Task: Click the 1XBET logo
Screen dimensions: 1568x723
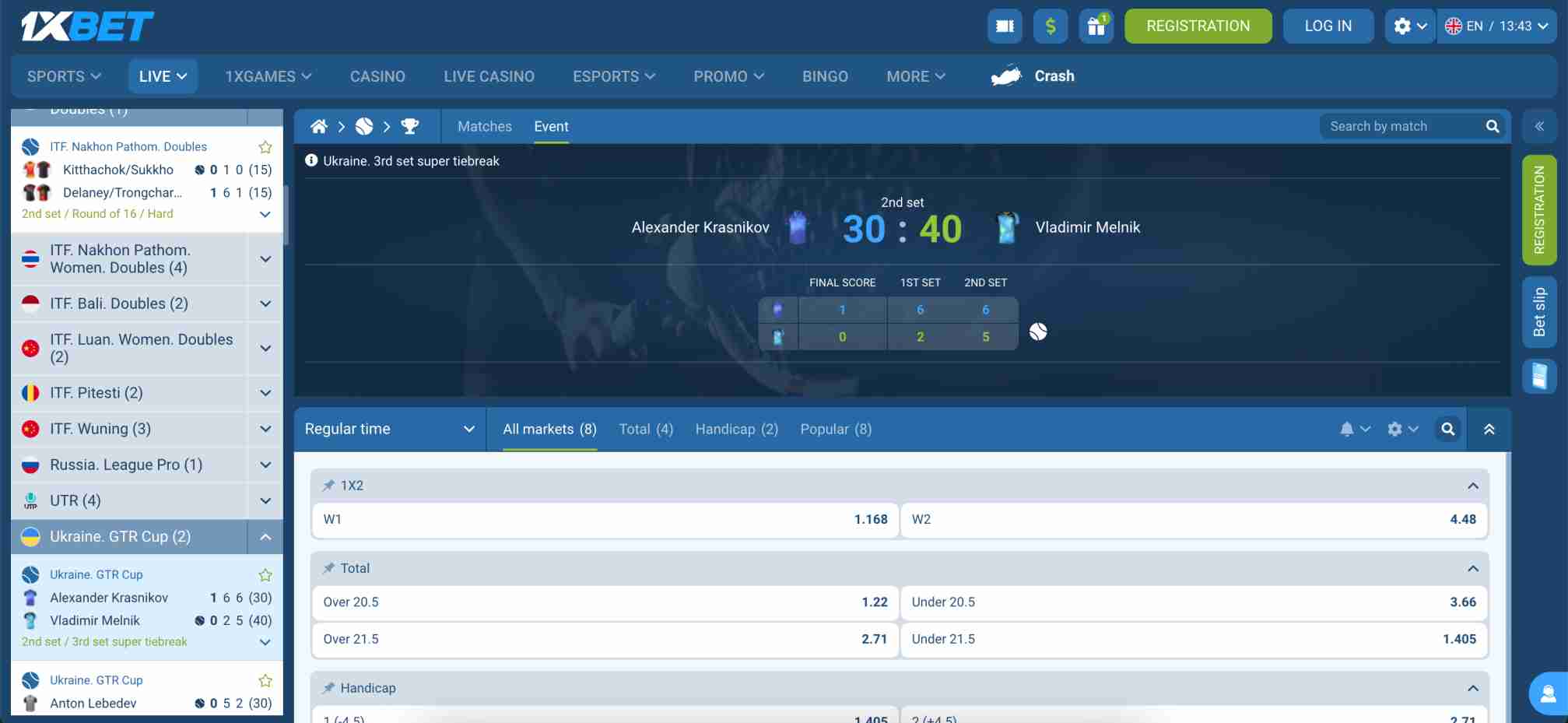Action: tap(87, 26)
